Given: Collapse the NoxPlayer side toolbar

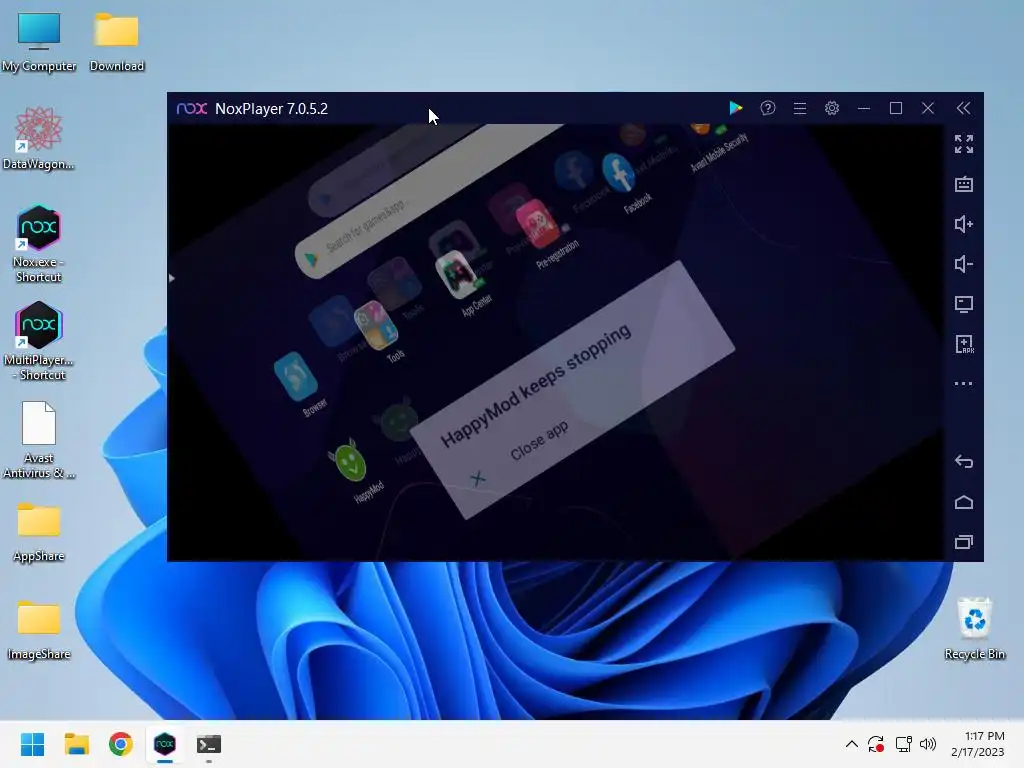Looking at the screenshot, I should coord(963,108).
